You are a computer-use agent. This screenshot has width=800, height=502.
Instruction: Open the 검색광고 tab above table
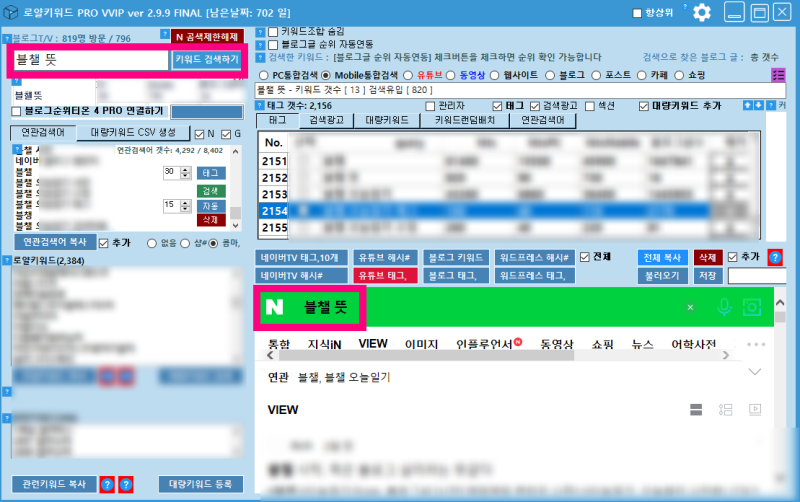click(x=327, y=120)
